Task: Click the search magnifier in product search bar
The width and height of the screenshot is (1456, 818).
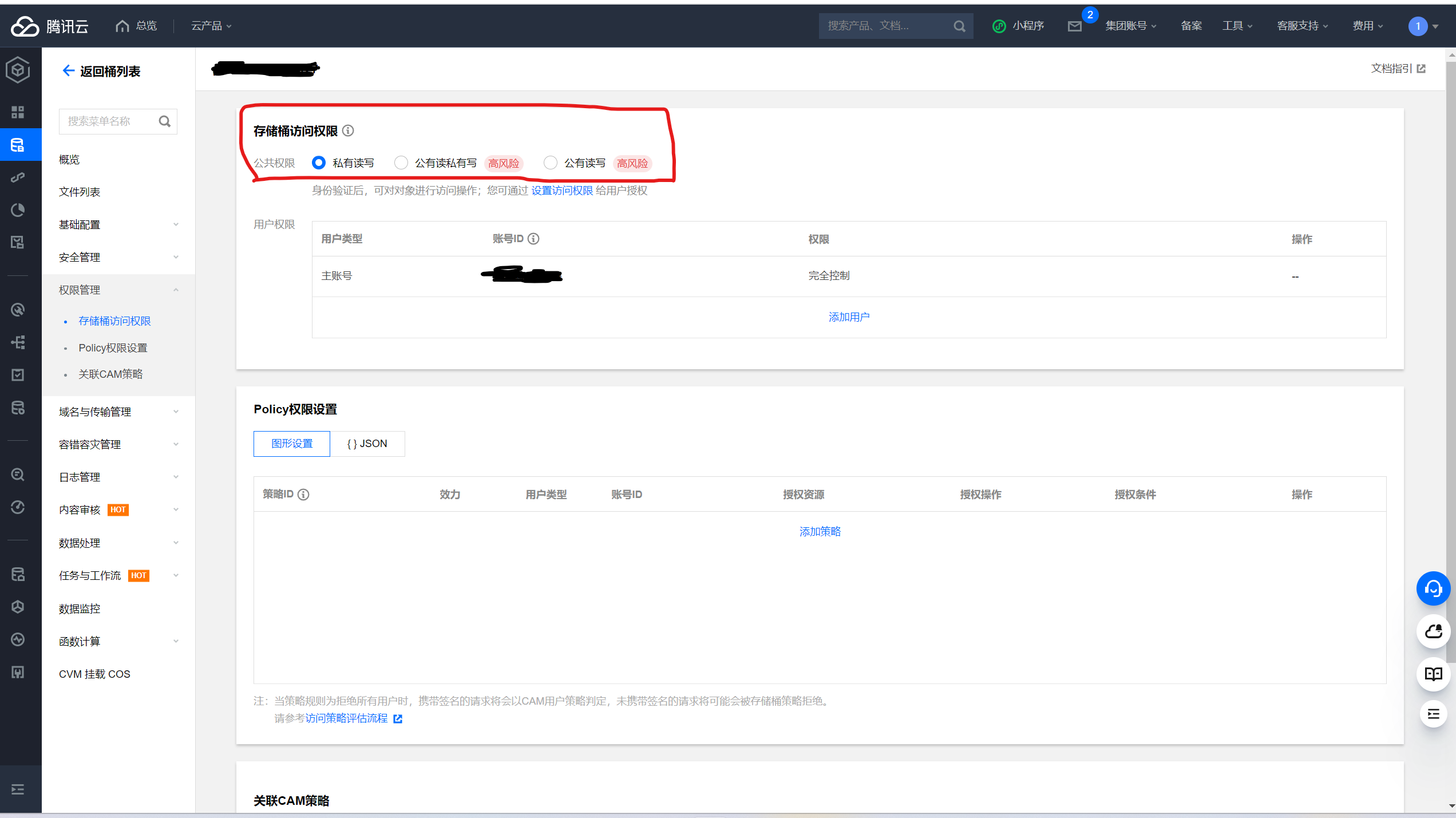Action: coord(959,26)
